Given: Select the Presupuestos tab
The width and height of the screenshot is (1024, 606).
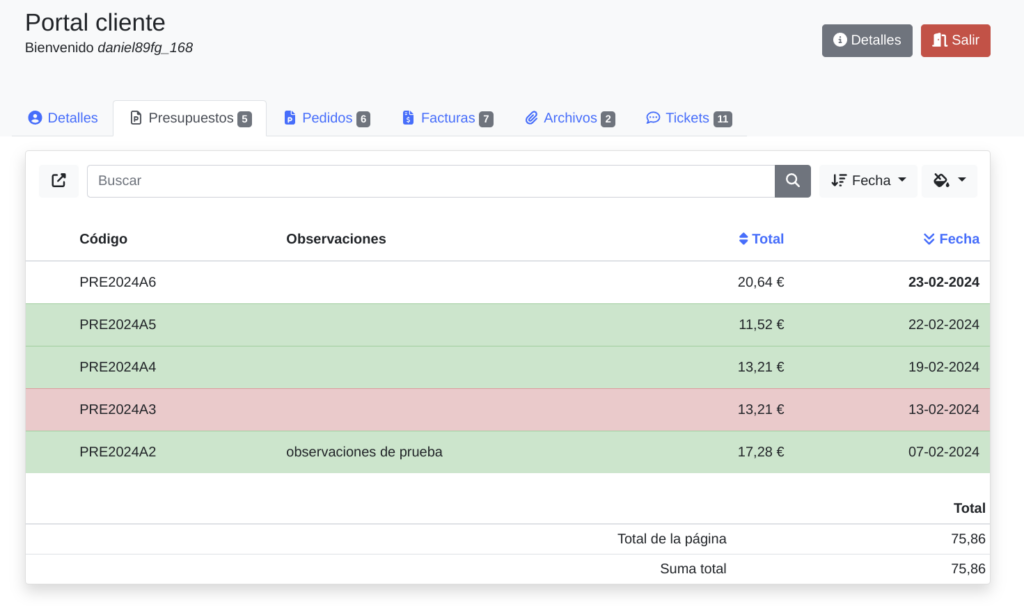Looking at the screenshot, I should [190, 118].
